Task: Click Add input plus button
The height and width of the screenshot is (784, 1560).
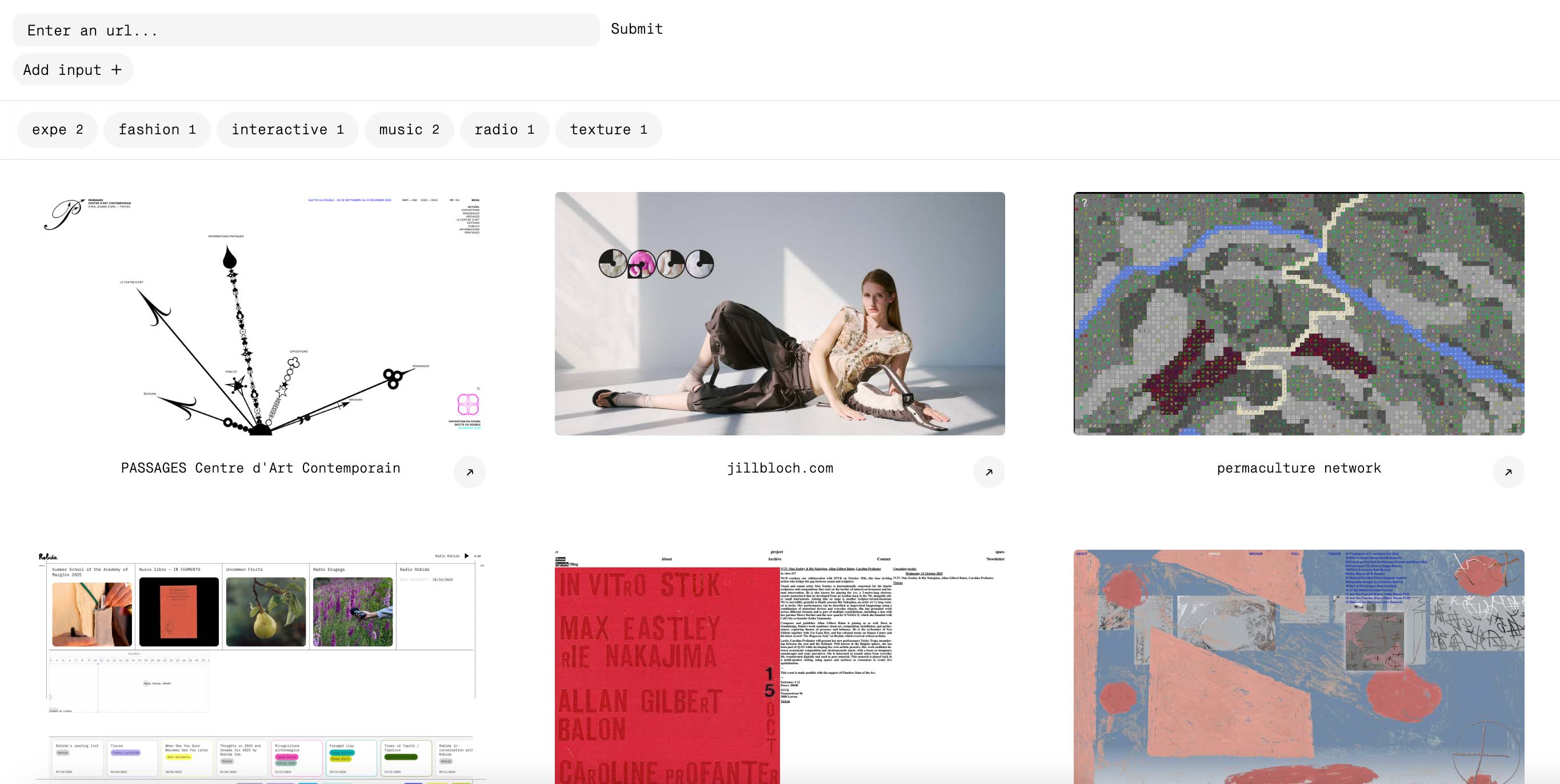Action: 73,70
